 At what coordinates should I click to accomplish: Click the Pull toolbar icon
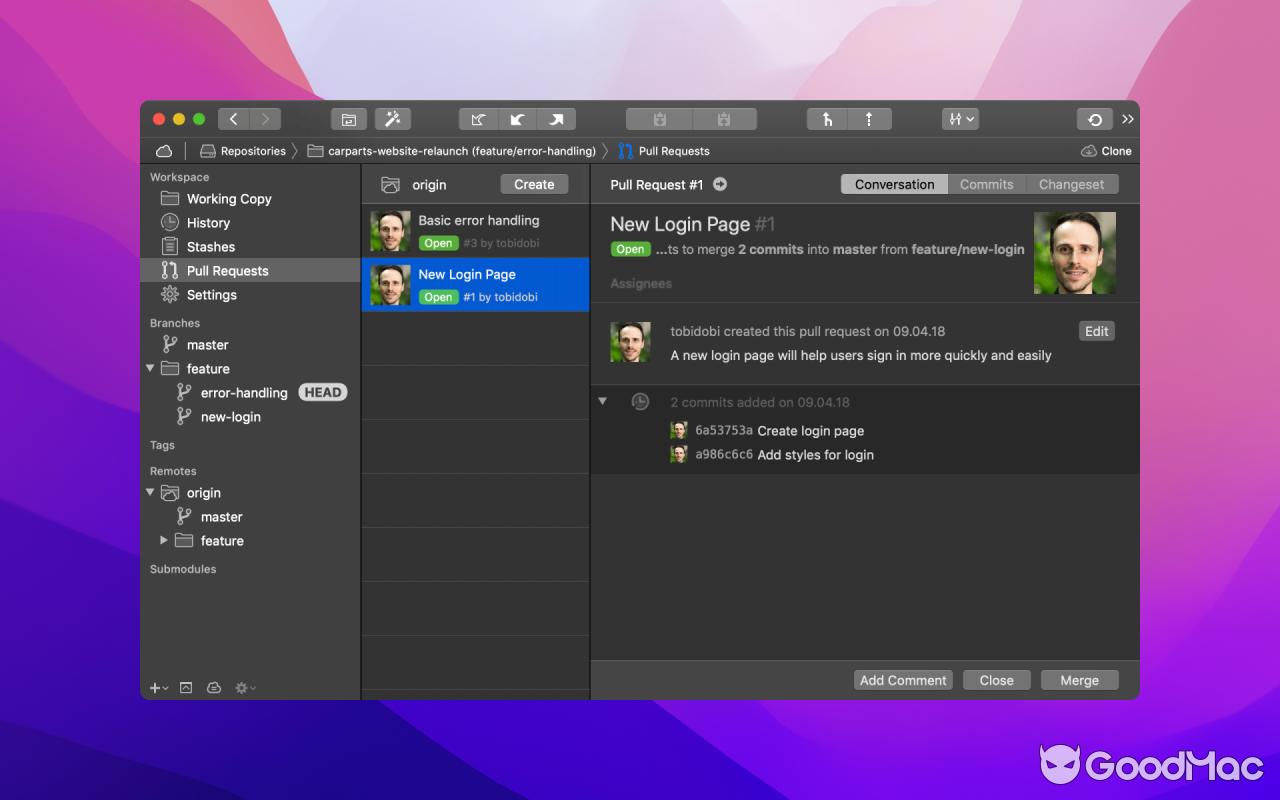518,118
